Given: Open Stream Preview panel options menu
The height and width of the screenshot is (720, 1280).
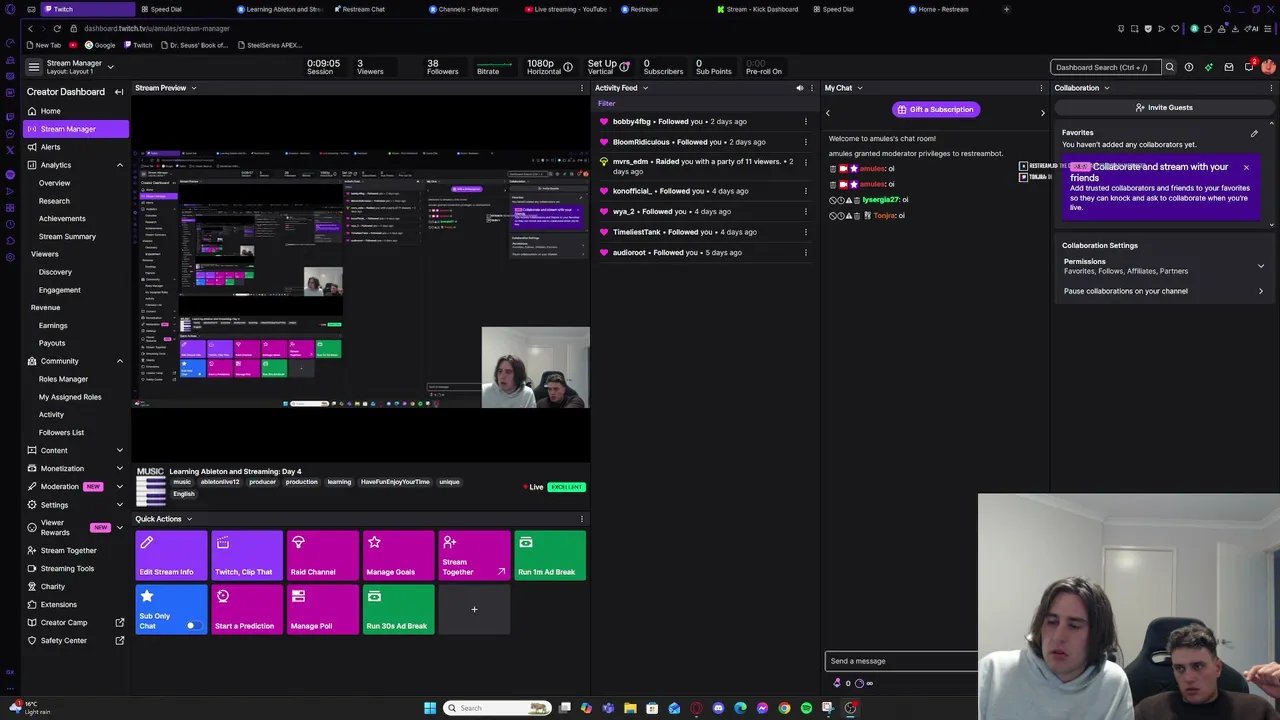Looking at the screenshot, I should pyautogui.click(x=582, y=88).
